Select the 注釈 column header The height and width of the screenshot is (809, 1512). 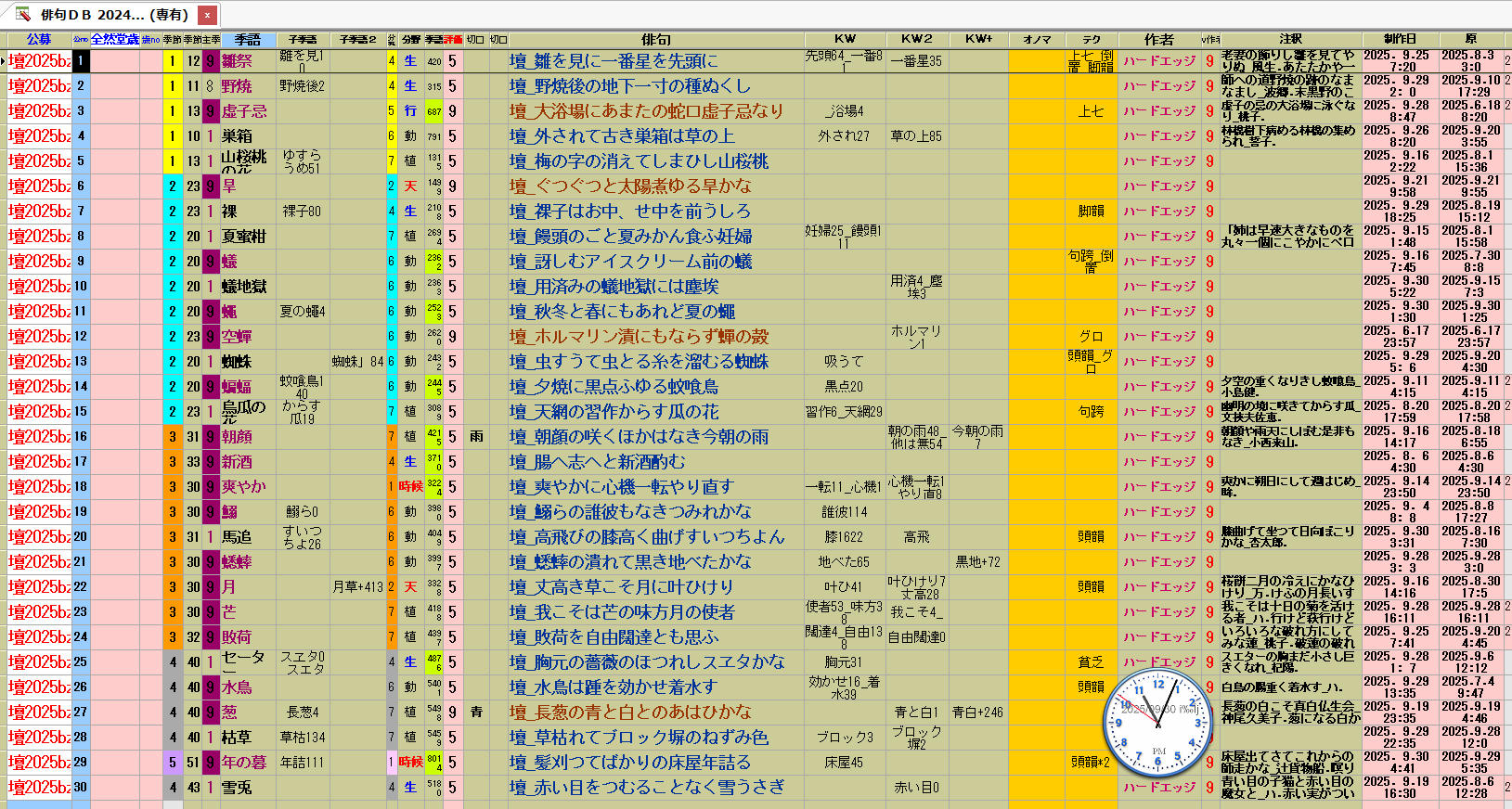coord(1290,40)
